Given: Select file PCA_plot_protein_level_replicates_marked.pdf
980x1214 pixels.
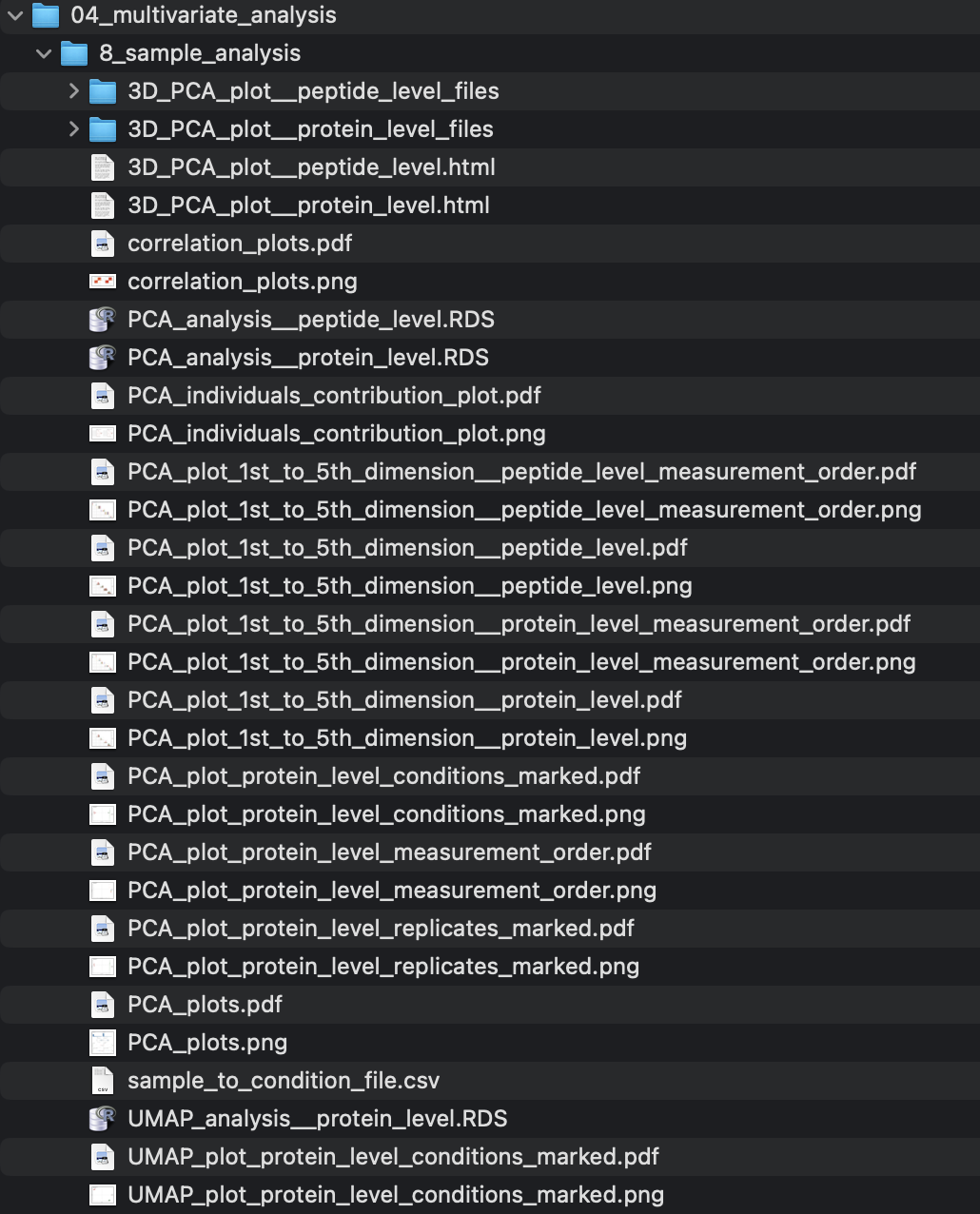Looking at the screenshot, I should tap(381, 929).
